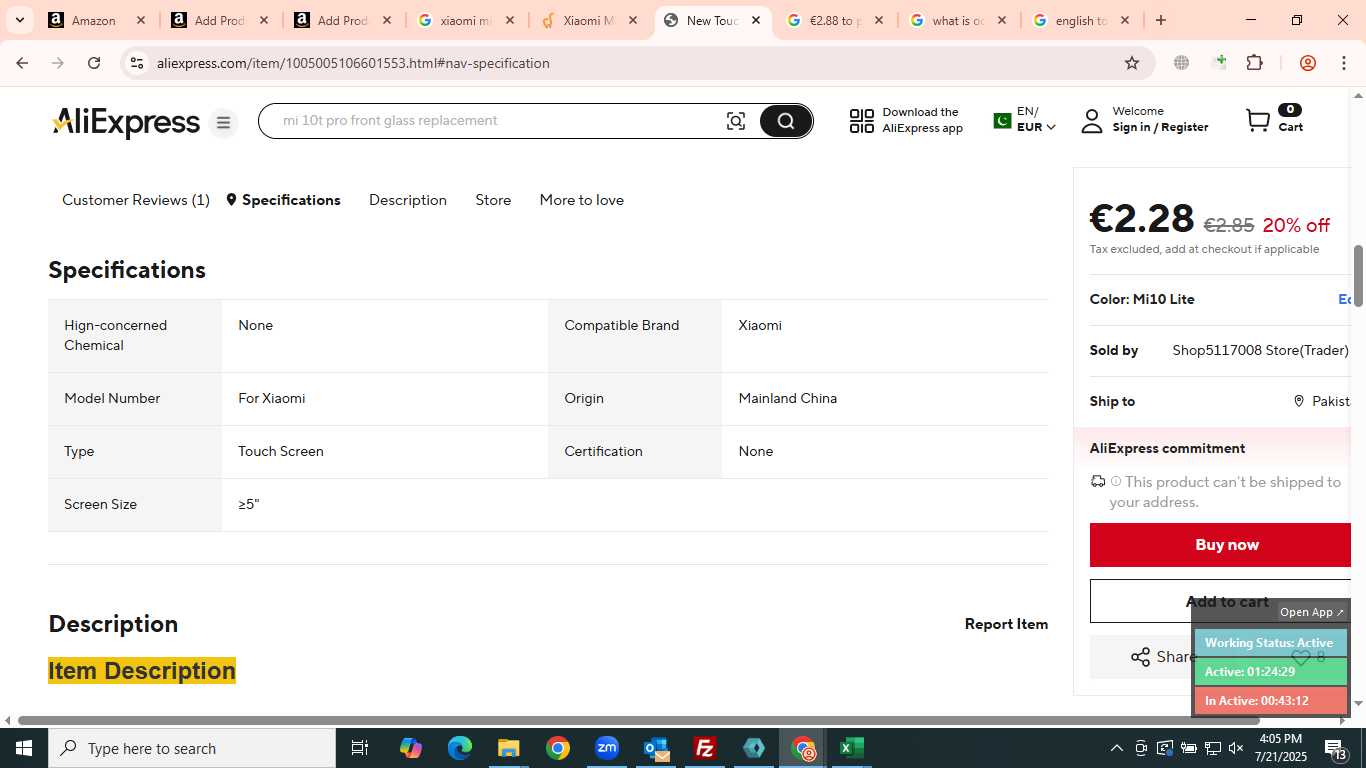Switch to the 'xiaomi mi' Google tab
Viewport: 1366px width, 768px height.
467,20
